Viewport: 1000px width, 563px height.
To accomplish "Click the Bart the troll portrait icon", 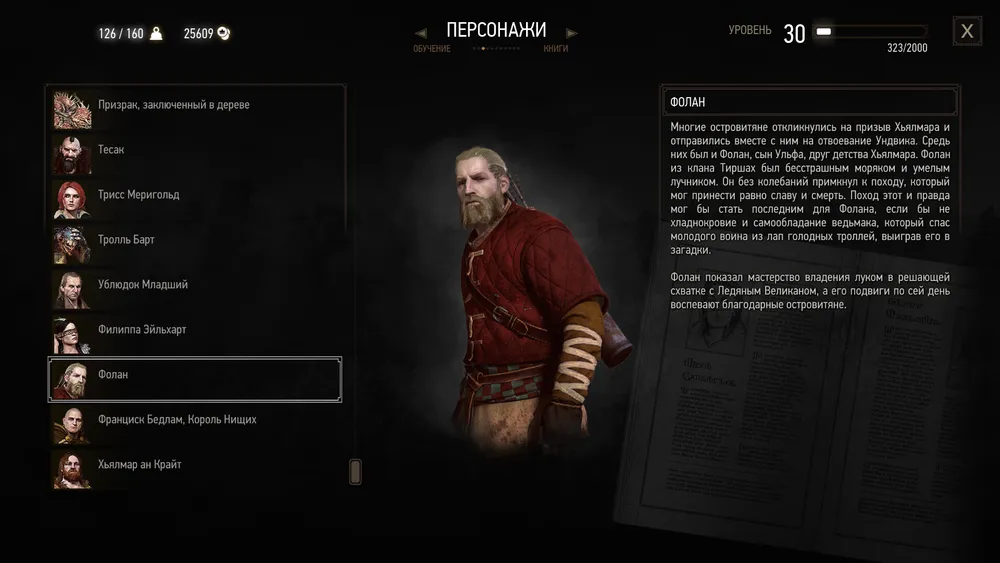I will click(72, 245).
